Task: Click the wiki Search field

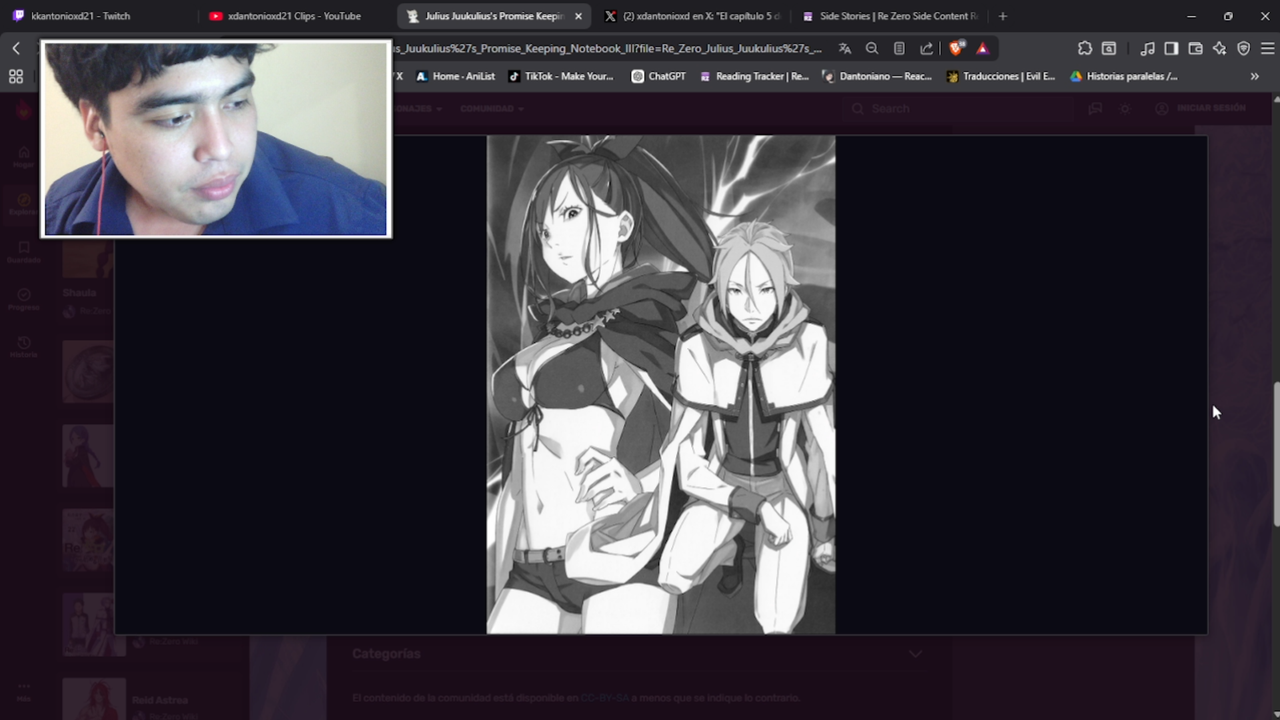Action: (x=960, y=108)
